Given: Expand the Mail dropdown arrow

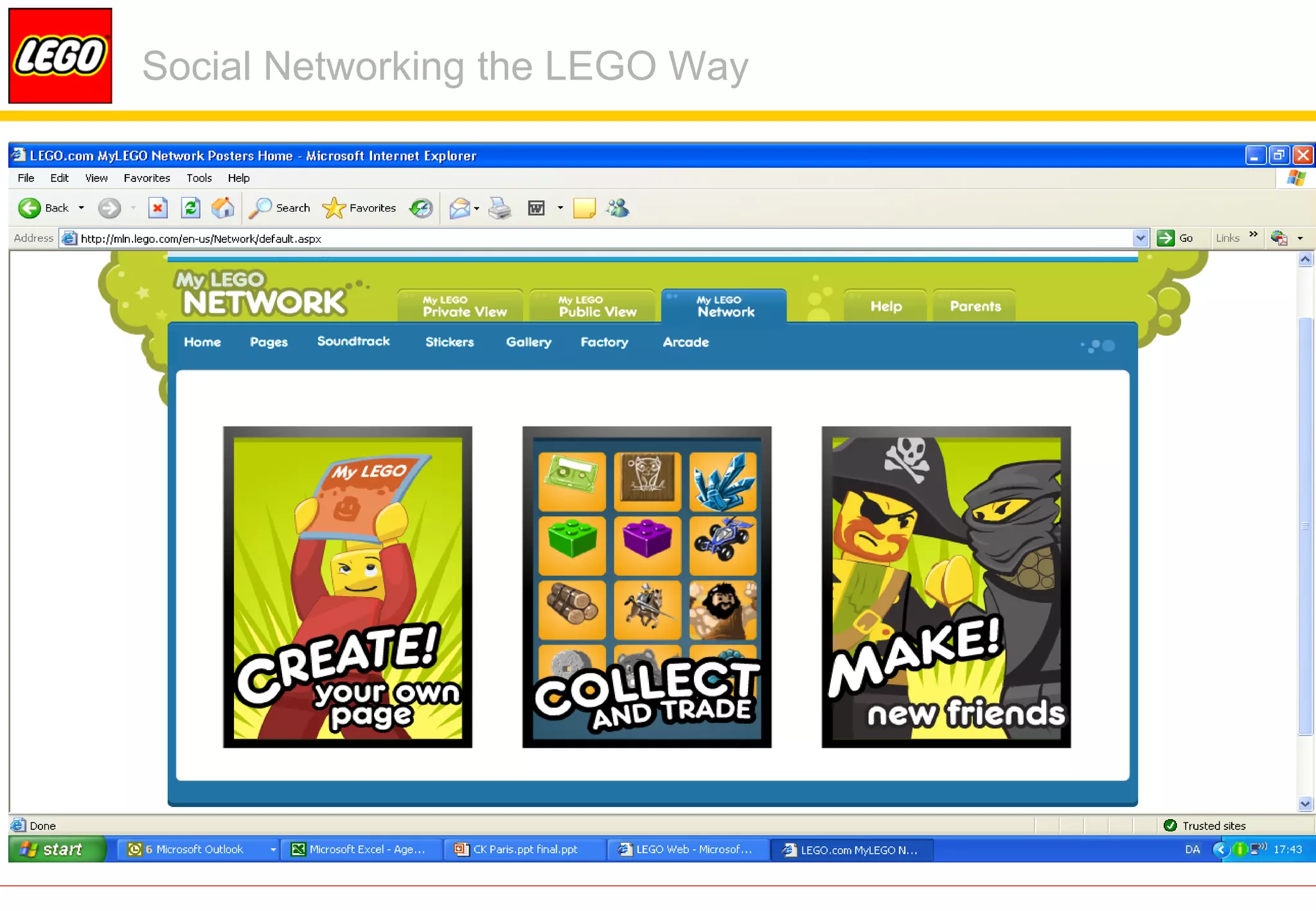Looking at the screenshot, I should click(x=477, y=208).
